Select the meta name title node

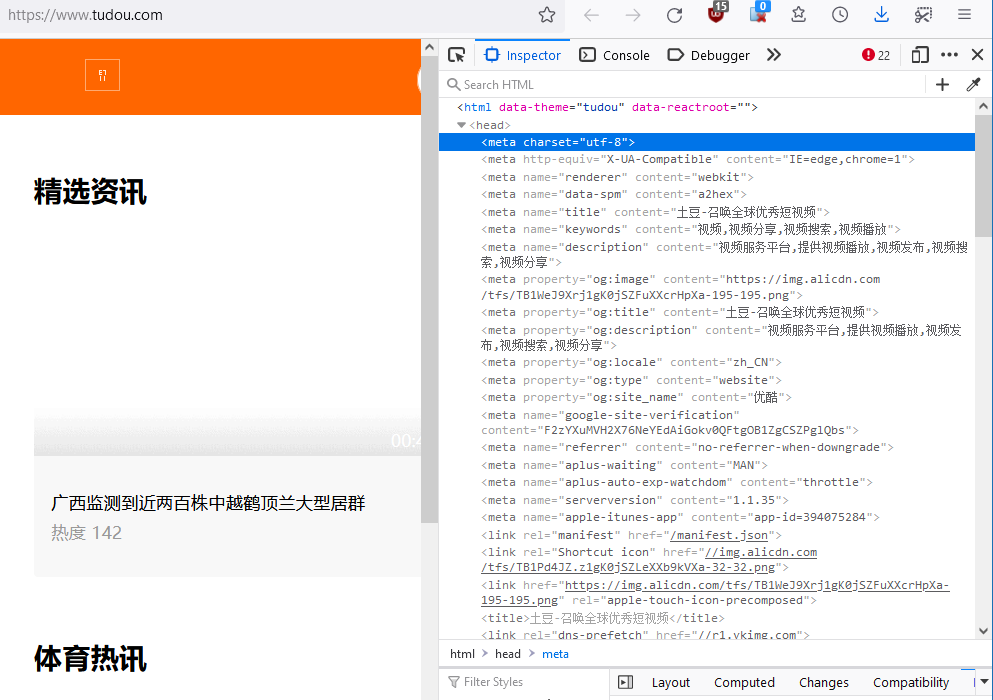(655, 212)
